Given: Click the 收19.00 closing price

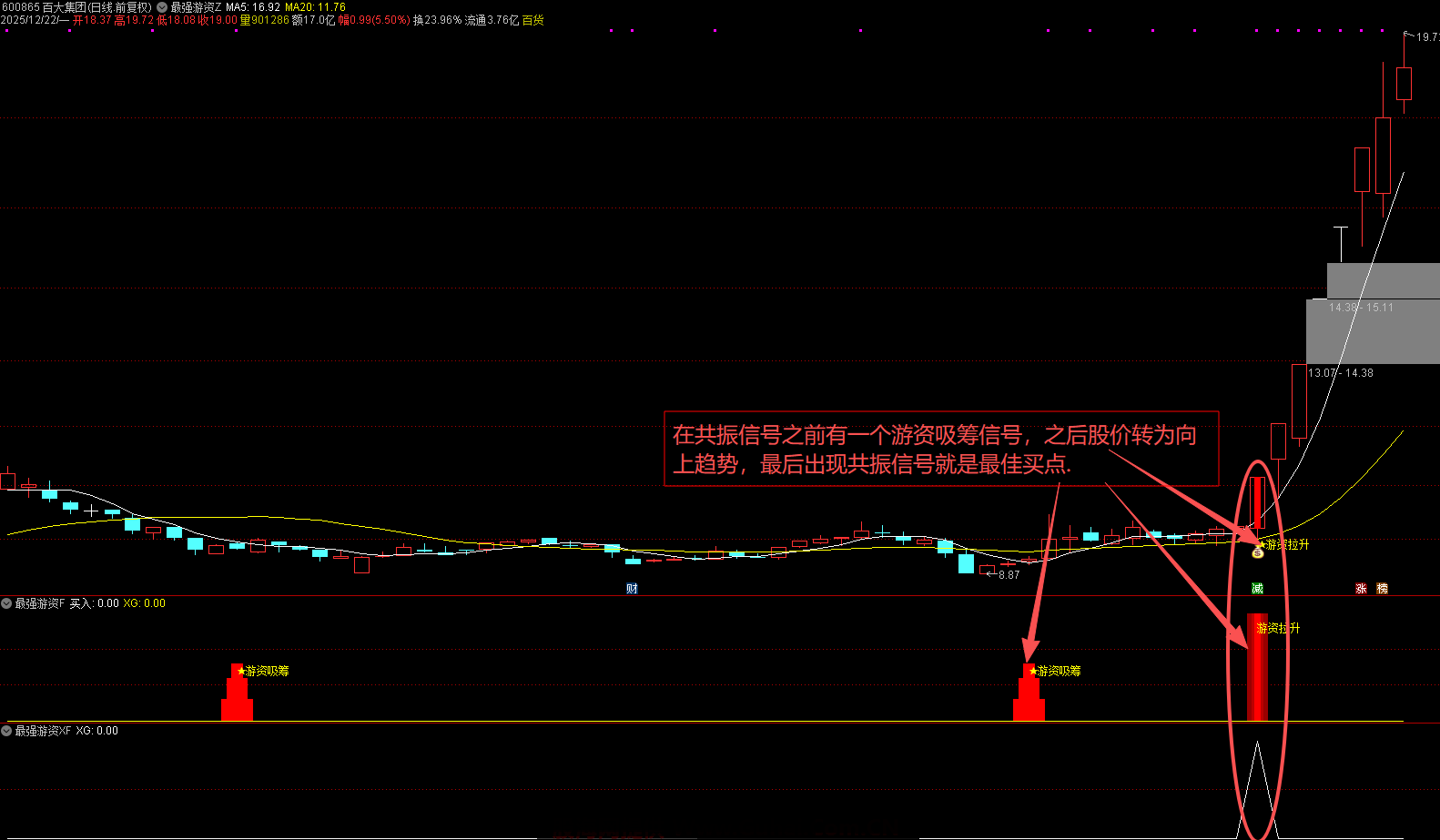Looking at the screenshot, I should click(x=218, y=20).
